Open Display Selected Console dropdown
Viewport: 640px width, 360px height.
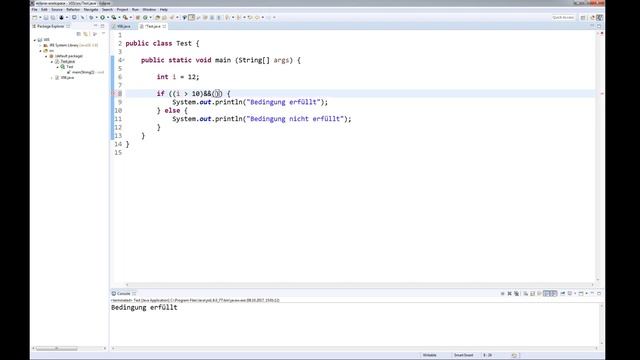tap(575, 293)
